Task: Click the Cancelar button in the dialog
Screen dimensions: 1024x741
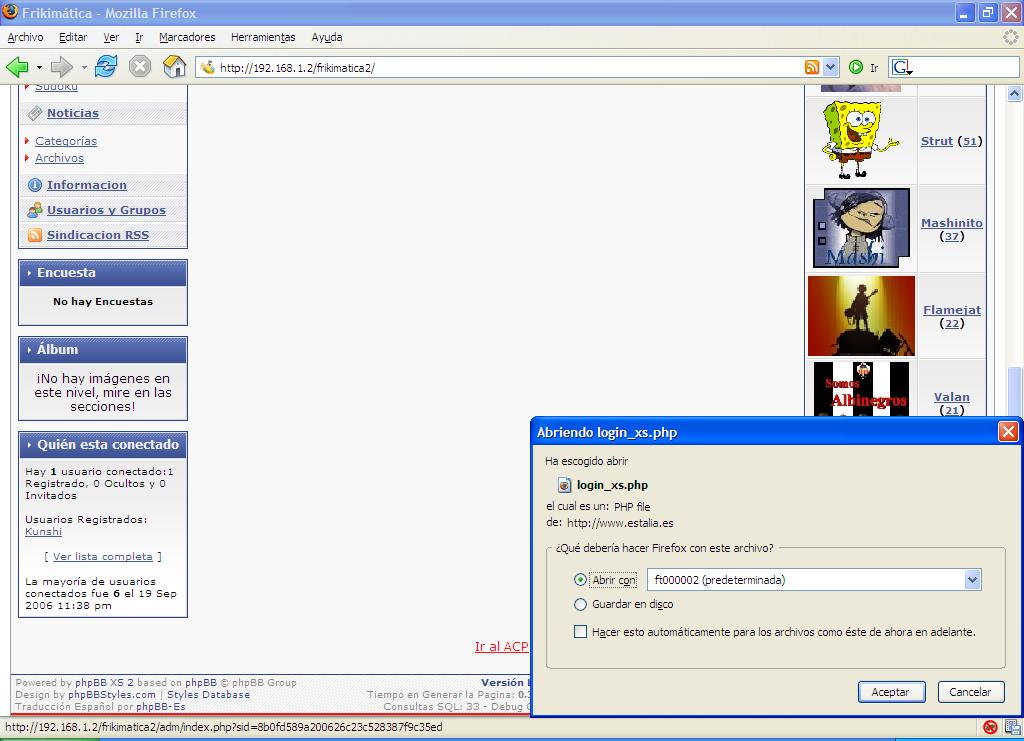Action: 970,692
